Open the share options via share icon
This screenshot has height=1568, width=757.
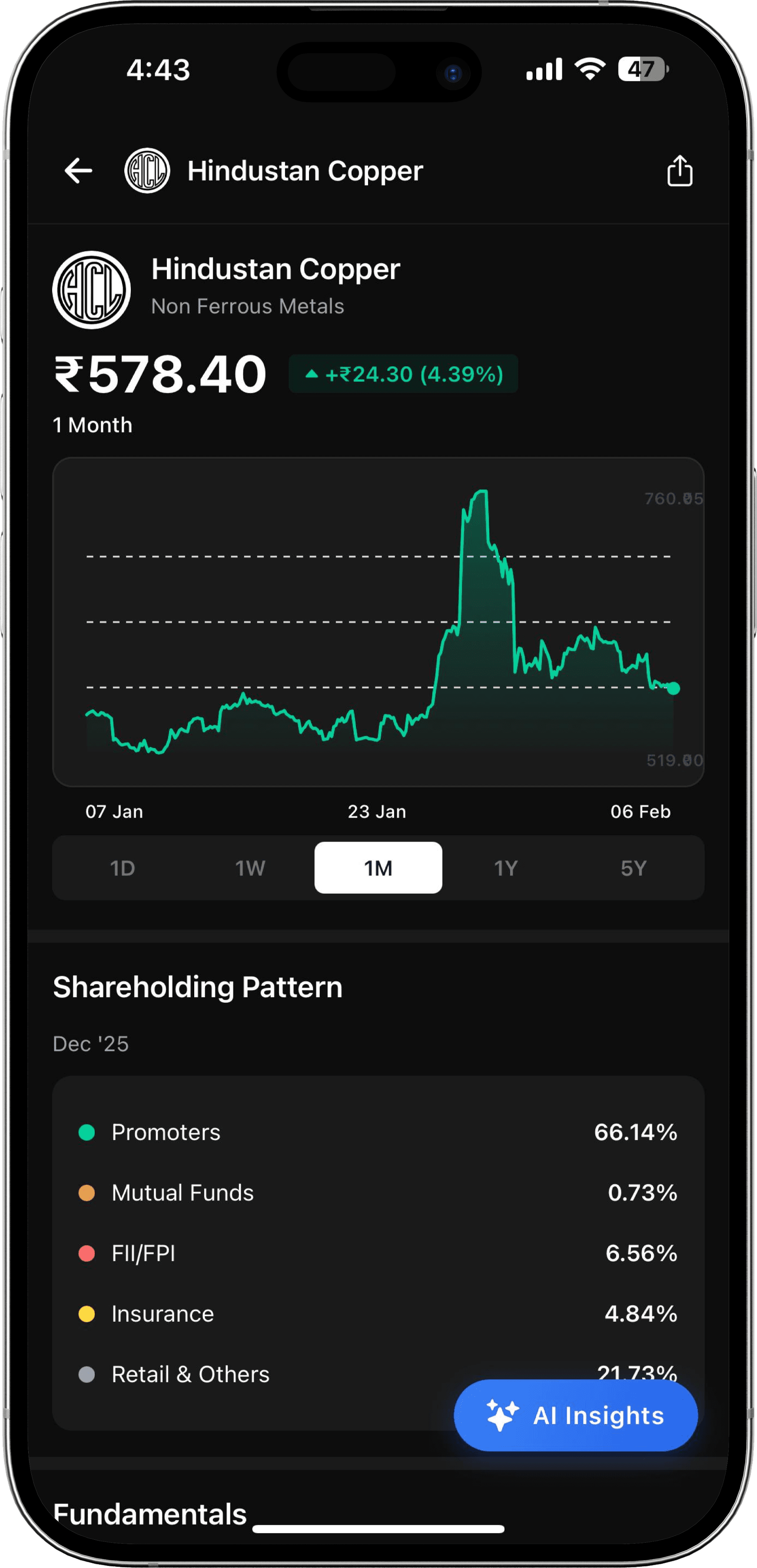679,171
